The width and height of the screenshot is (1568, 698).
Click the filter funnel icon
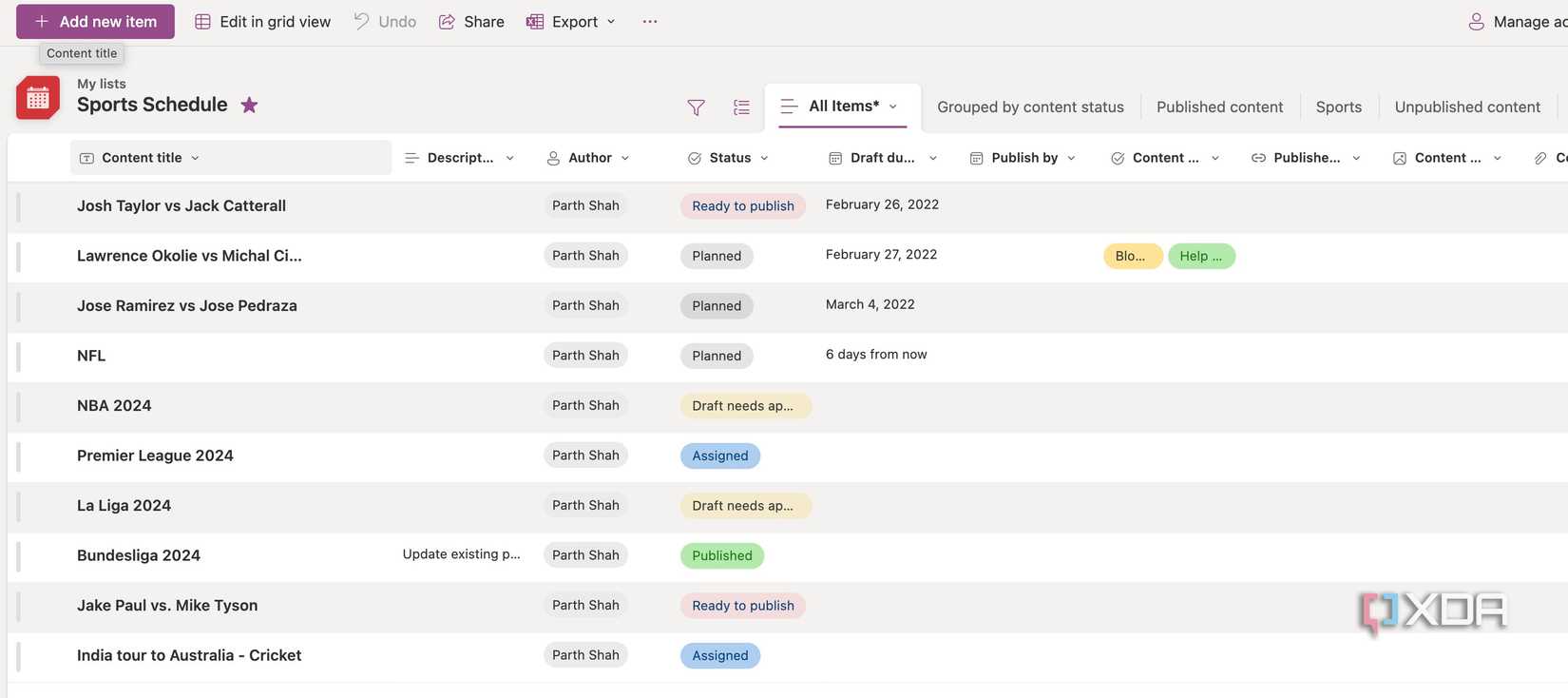point(696,107)
